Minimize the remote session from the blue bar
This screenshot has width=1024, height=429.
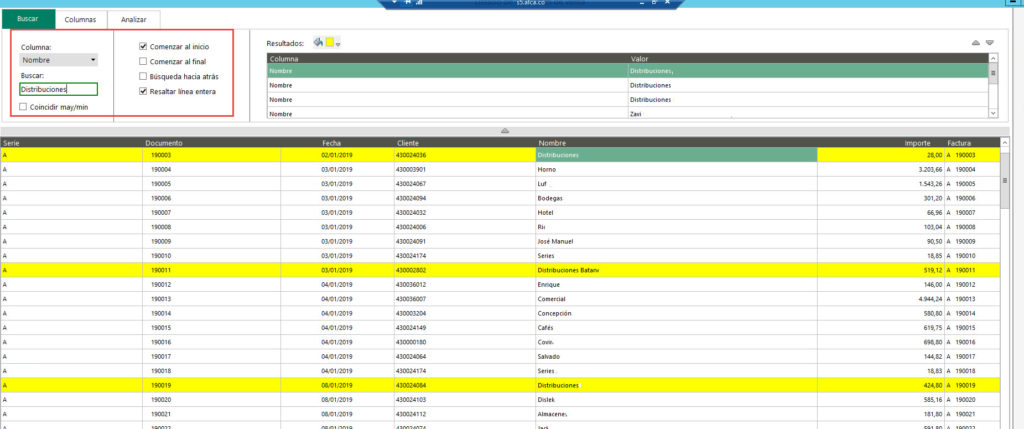click(642, 3)
